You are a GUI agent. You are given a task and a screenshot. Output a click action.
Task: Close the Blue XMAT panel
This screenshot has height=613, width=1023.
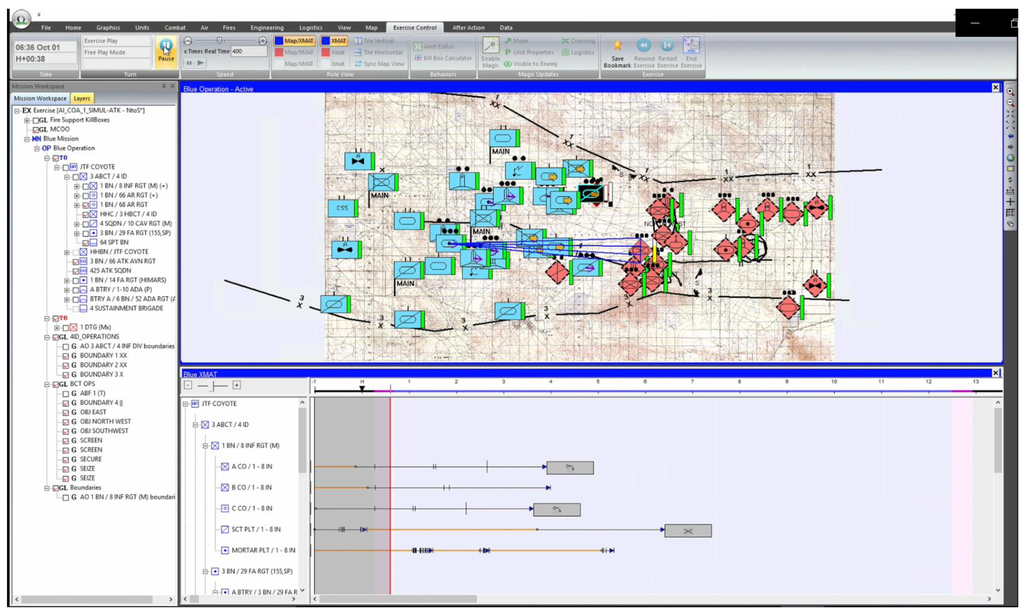996,373
